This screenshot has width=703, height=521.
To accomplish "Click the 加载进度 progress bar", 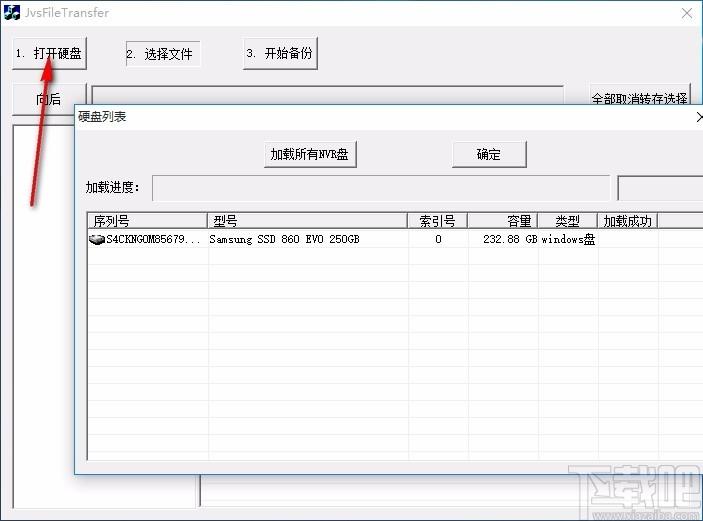I will pos(380,188).
